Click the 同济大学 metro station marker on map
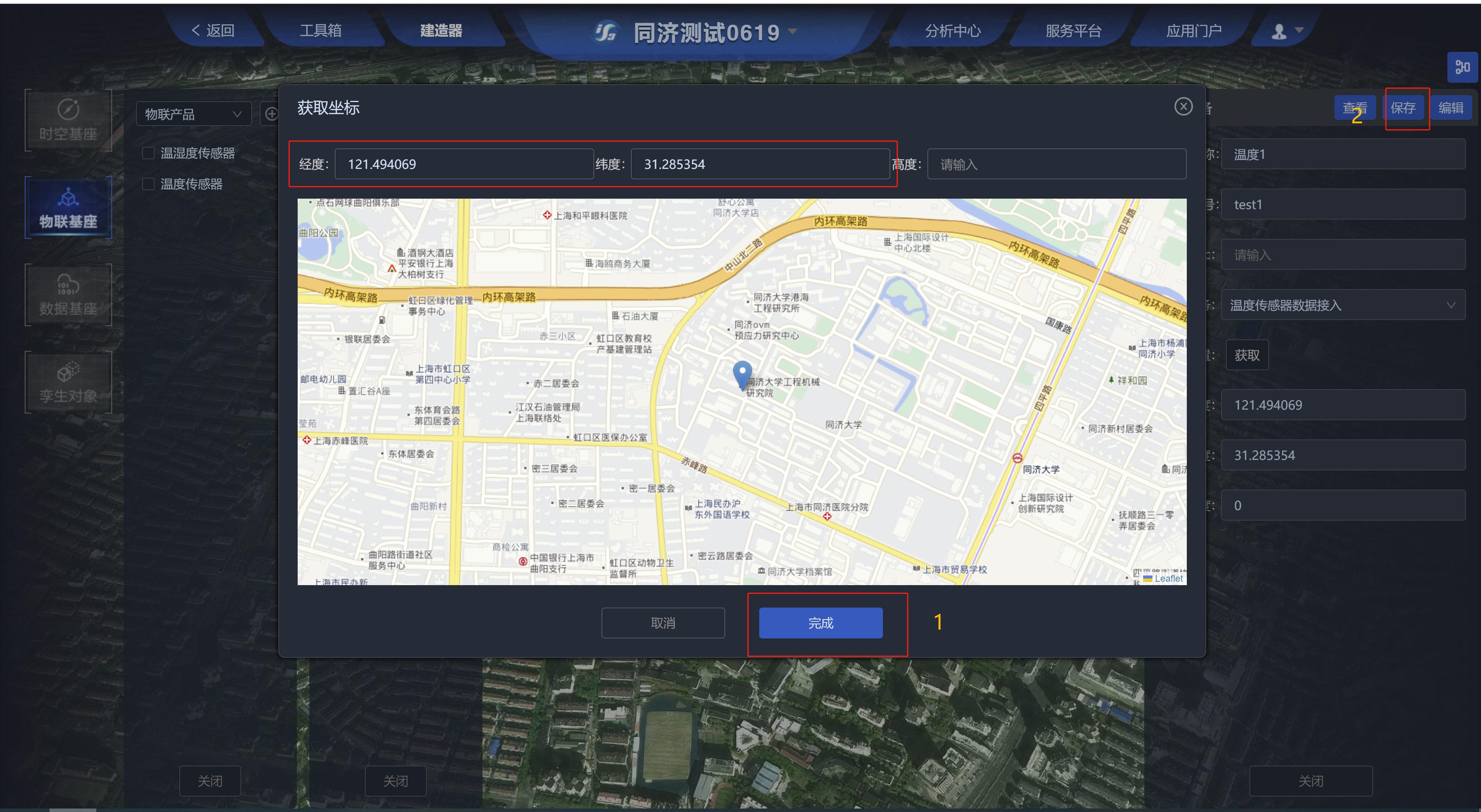The image size is (1481, 812). pyautogui.click(x=1017, y=458)
